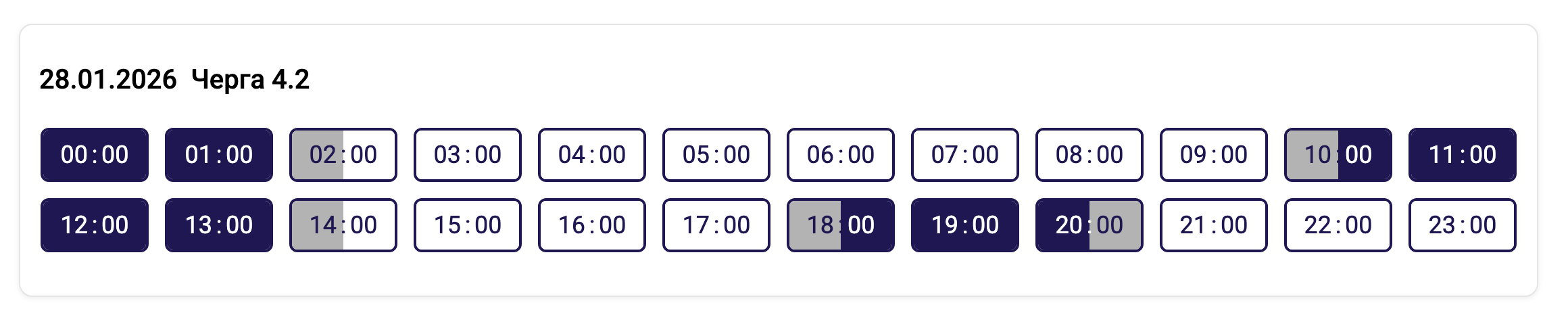Click the 13:00 time slot

pos(219,225)
